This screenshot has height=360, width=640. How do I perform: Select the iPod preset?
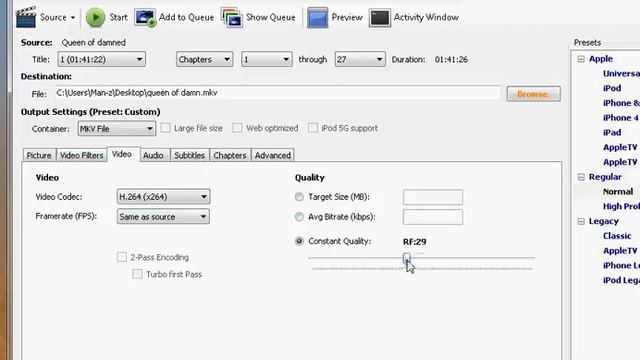(x=612, y=88)
